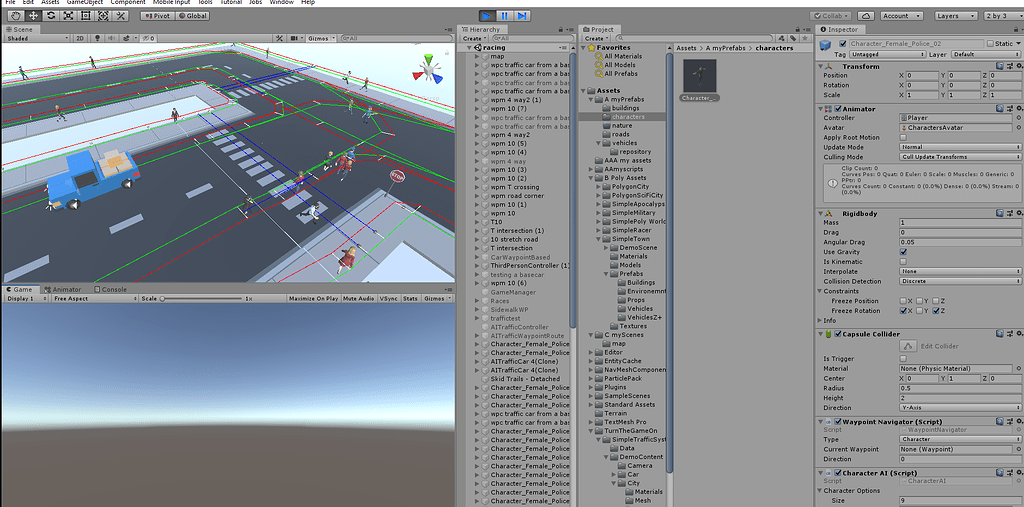Select the Hand tool in the toolbar
This screenshot has height=507, width=1024.
pyautogui.click(x=14, y=16)
